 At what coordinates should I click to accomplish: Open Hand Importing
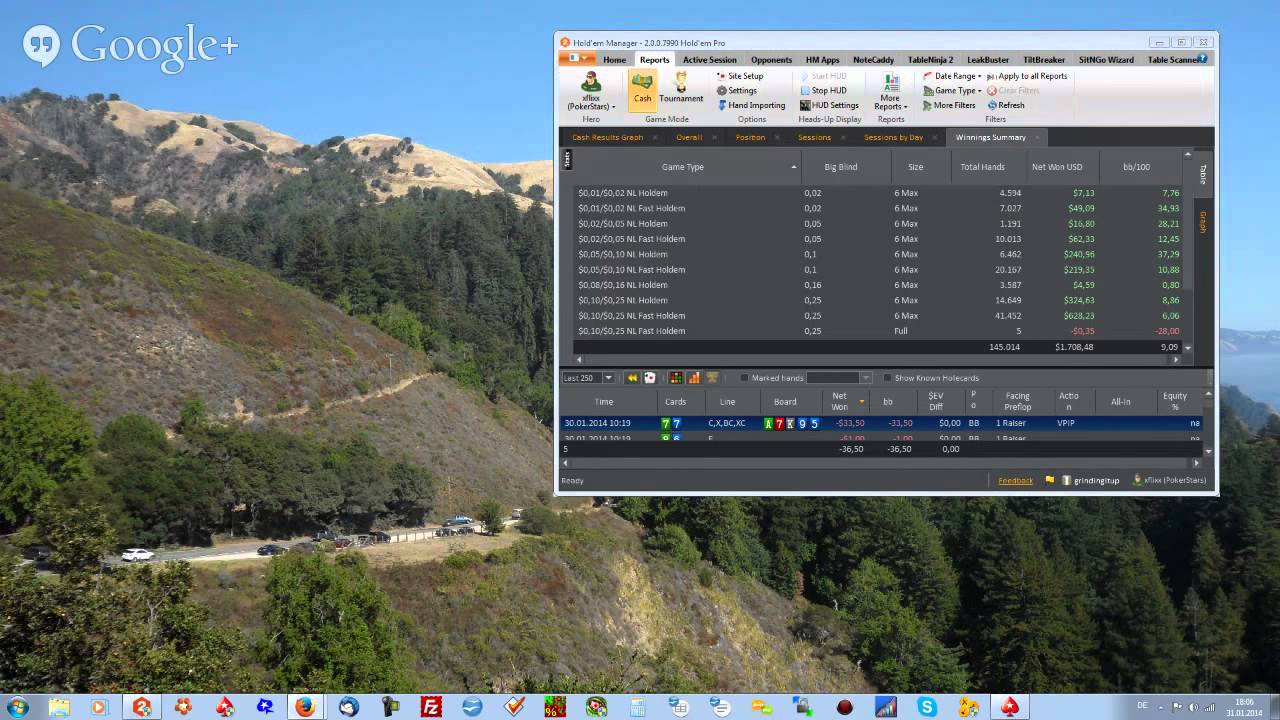pyautogui.click(x=751, y=105)
